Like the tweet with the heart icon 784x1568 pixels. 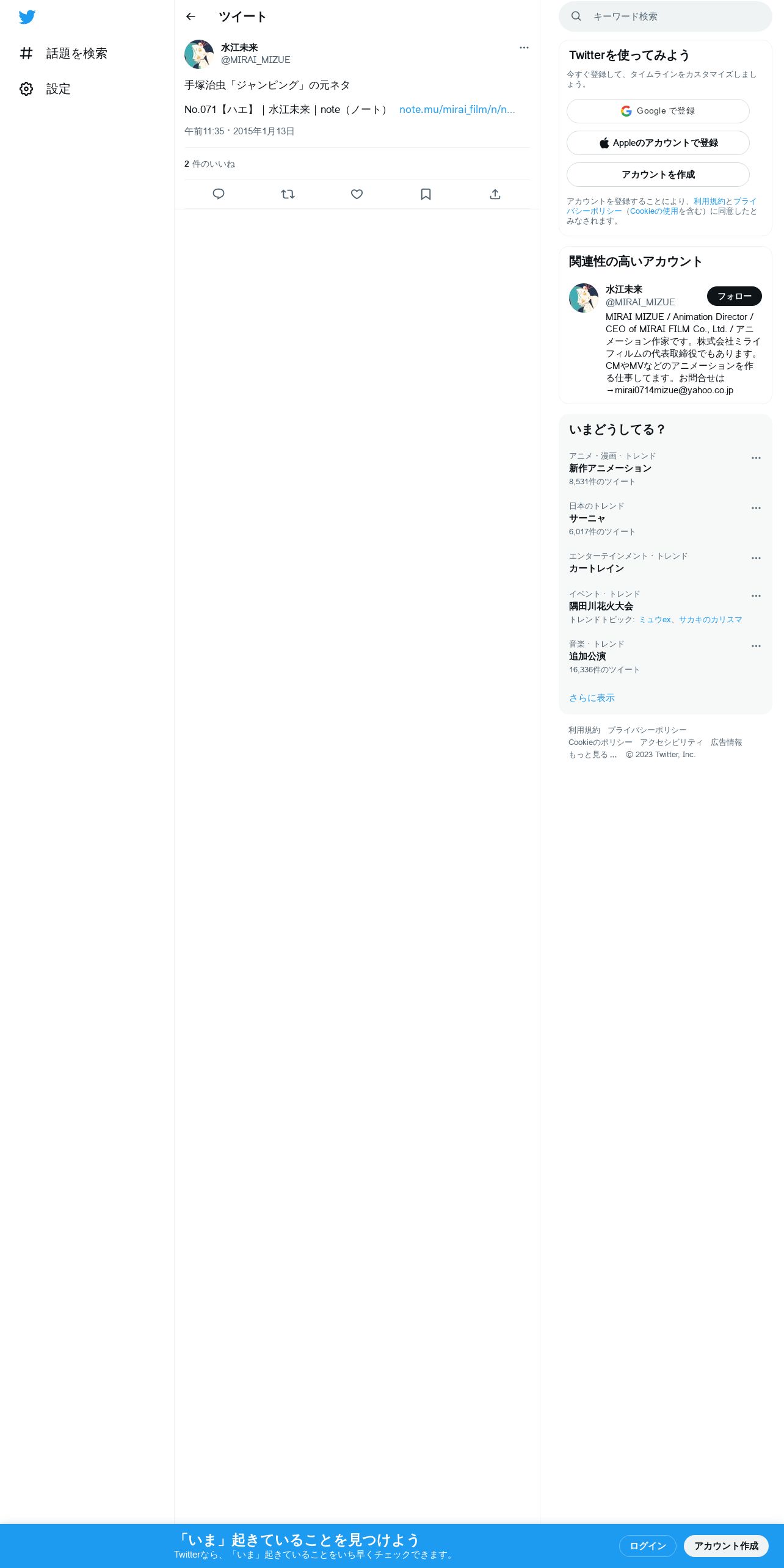[357, 194]
